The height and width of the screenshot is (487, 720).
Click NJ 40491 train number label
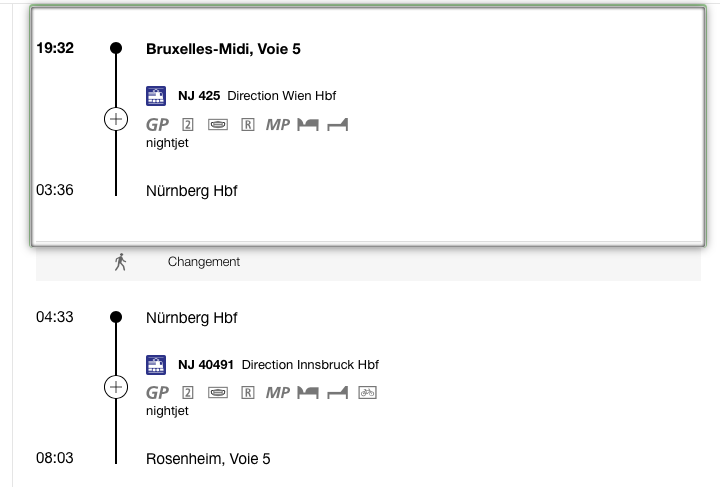pyautogui.click(x=206, y=365)
